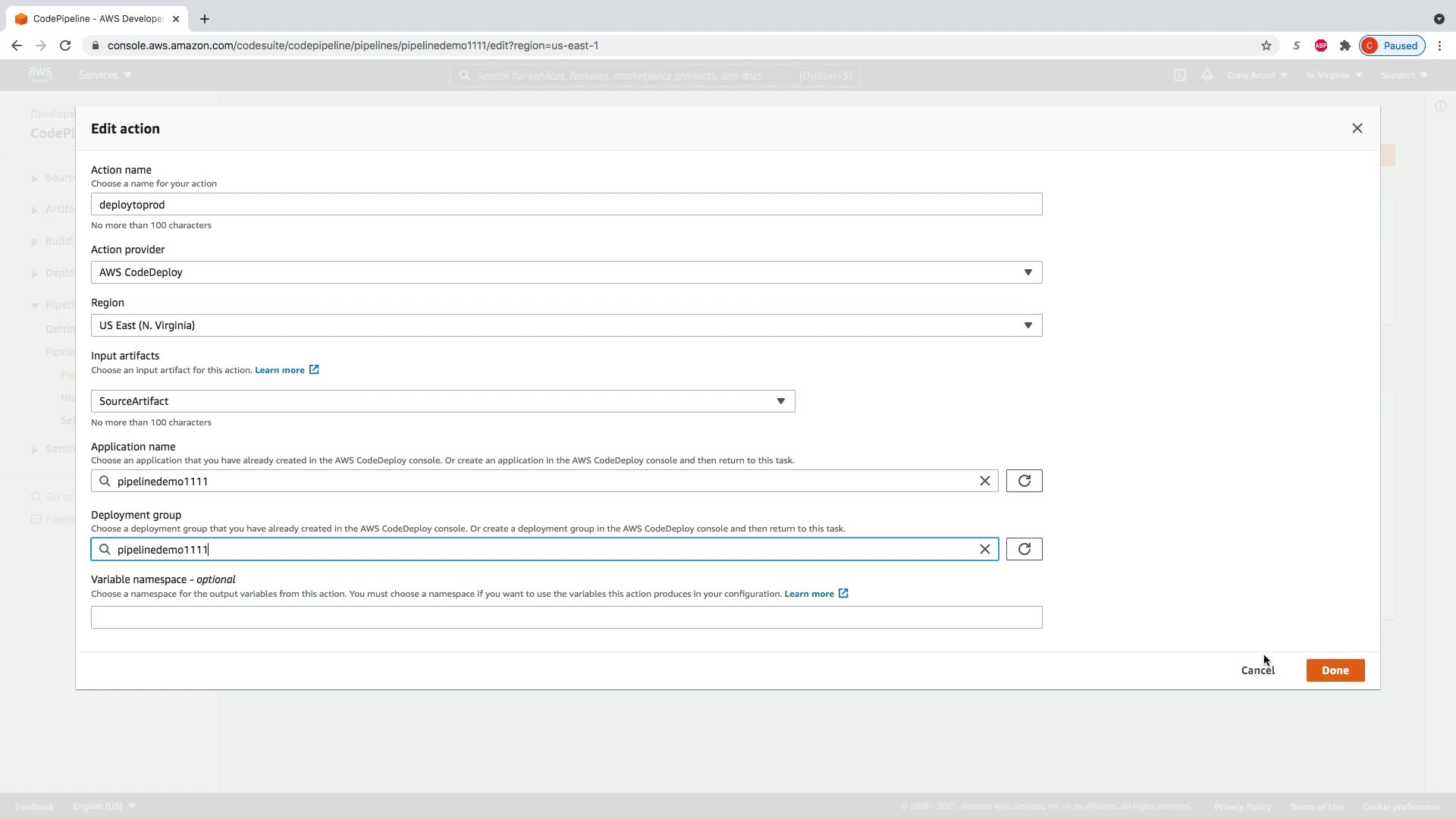The width and height of the screenshot is (1456, 819).
Task: Click the Action name text field
Action: 566,204
